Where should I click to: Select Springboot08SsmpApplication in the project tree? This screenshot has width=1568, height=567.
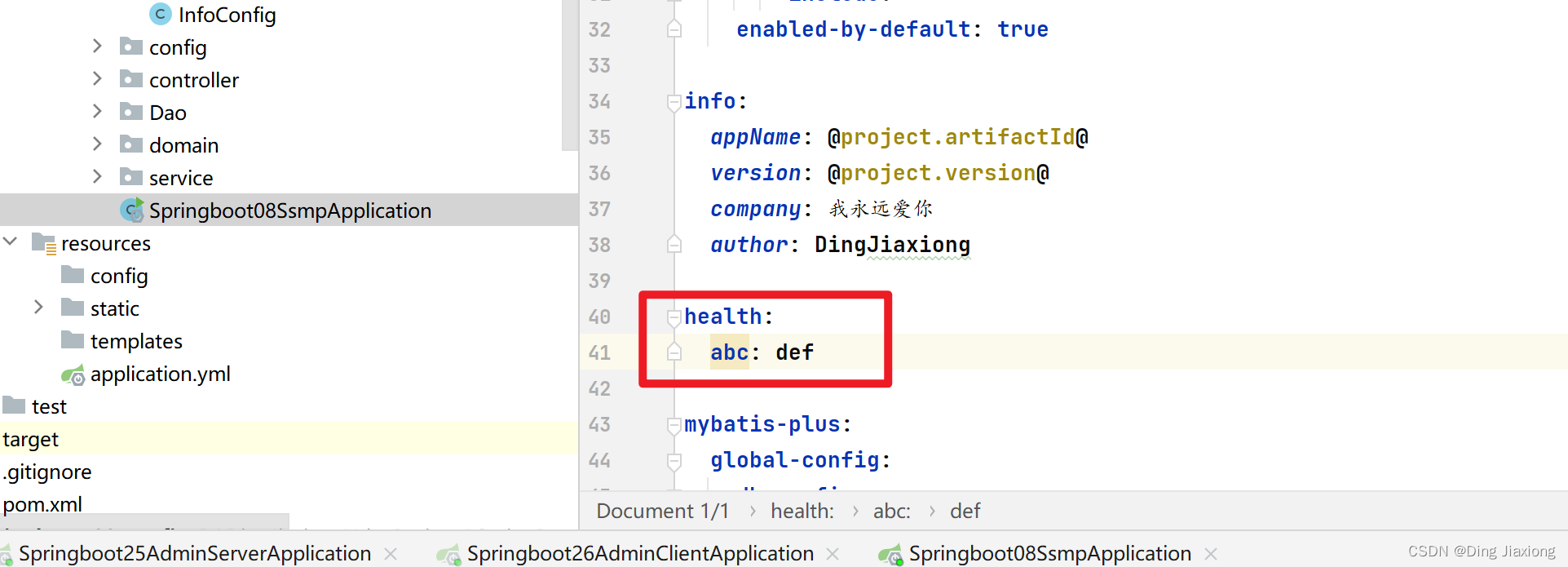289,210
